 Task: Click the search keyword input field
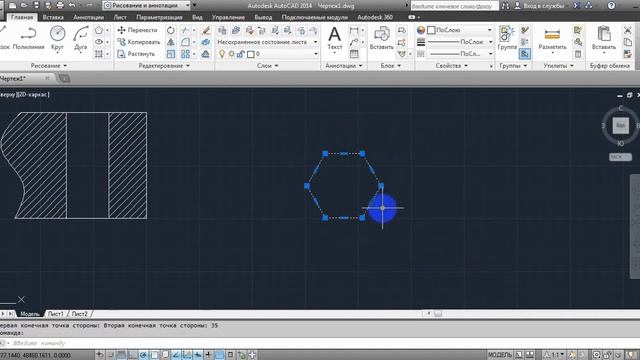click(454, 6)
